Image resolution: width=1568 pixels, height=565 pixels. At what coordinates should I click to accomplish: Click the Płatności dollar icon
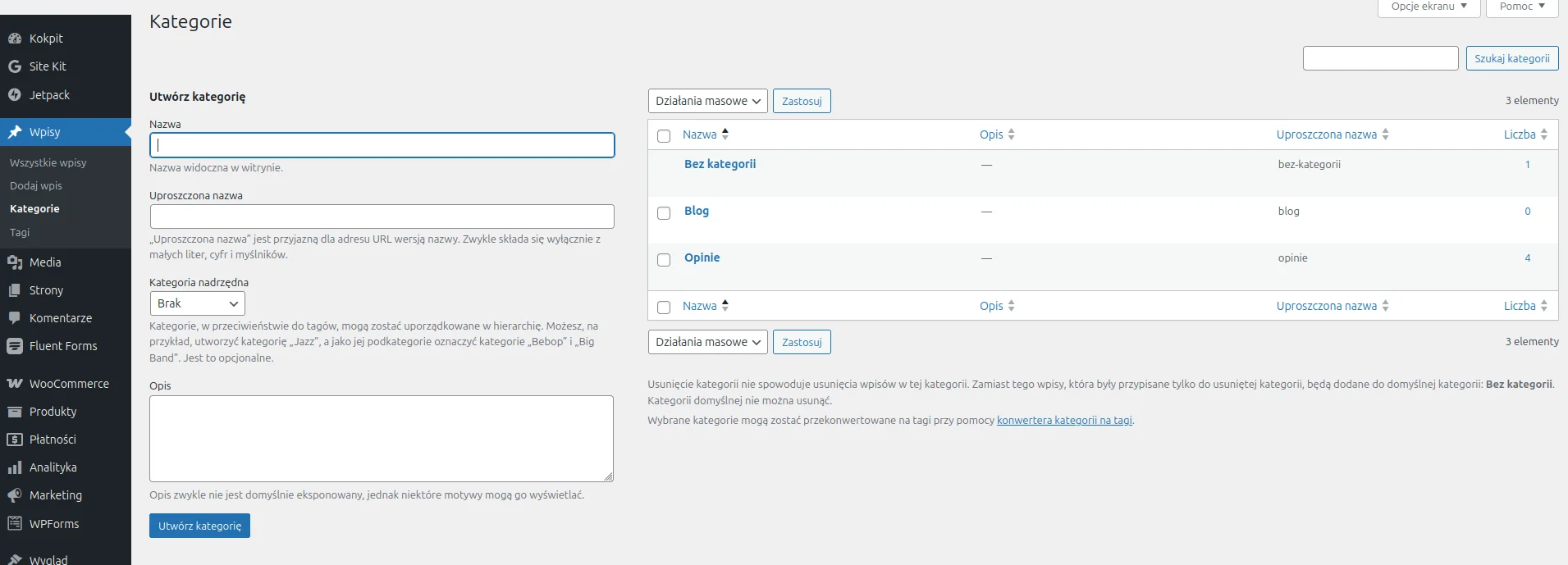coord(15,440)
